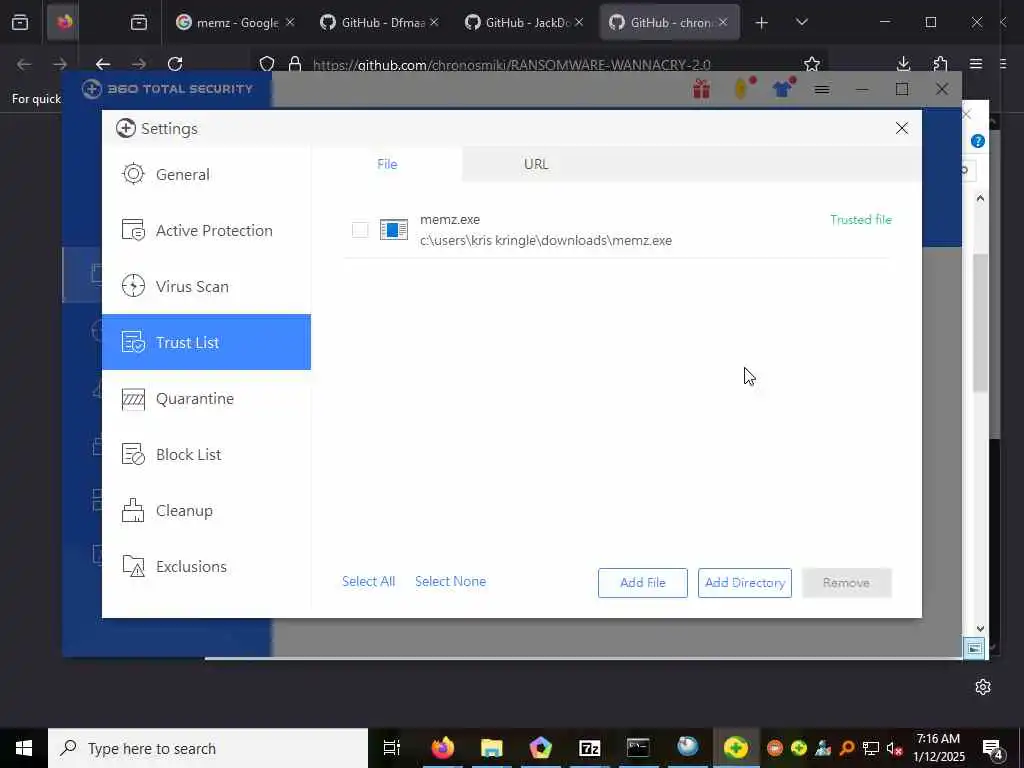Open Firefox from taskbar
Viewport: 1024px width, 768px height.
tap(442, 748)
